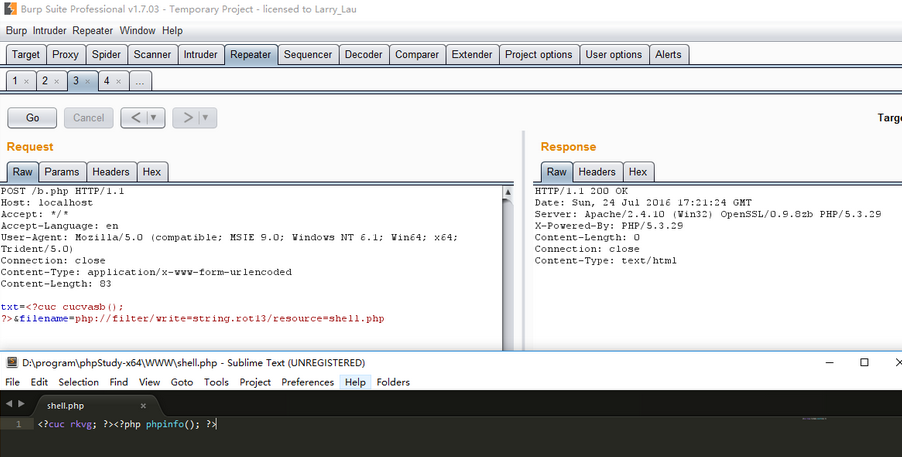The image size is (902, 457).
Task: Open Sublime Text File menu
Action: (x=13, y=382)
